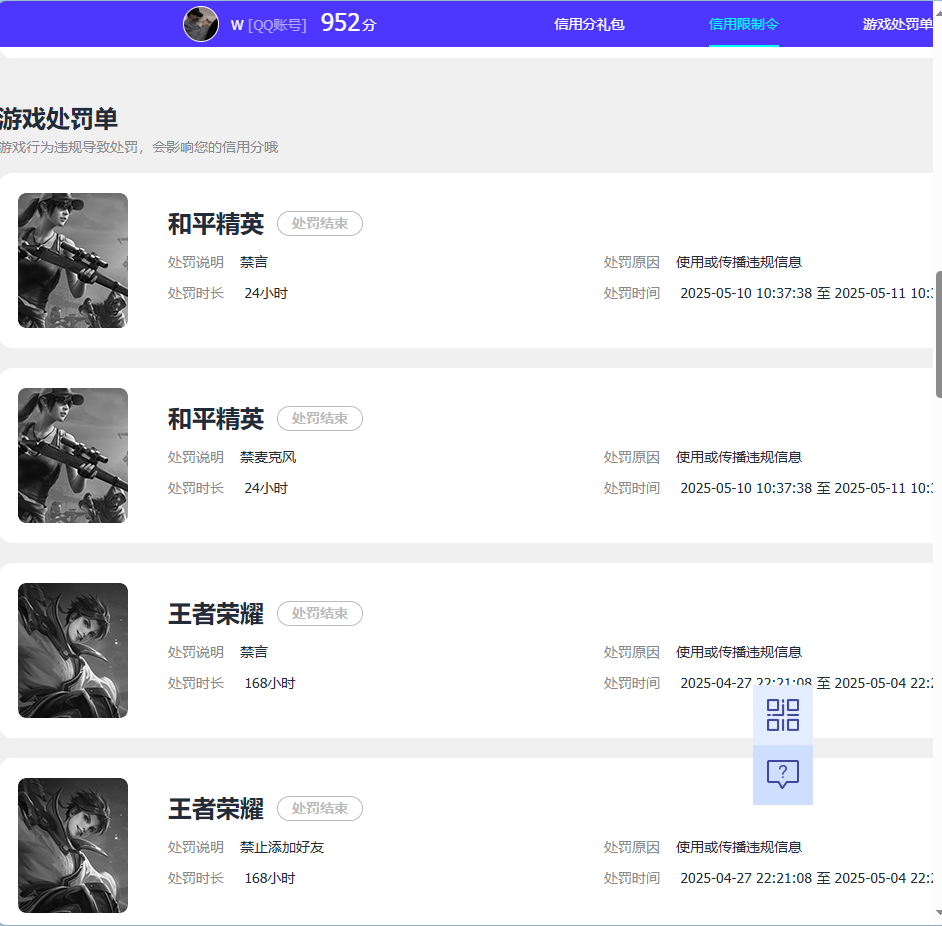
Task: Click the 王者荣耀 title of the 禁言 record
Action: pyautogui.click(x=216, y=614)
